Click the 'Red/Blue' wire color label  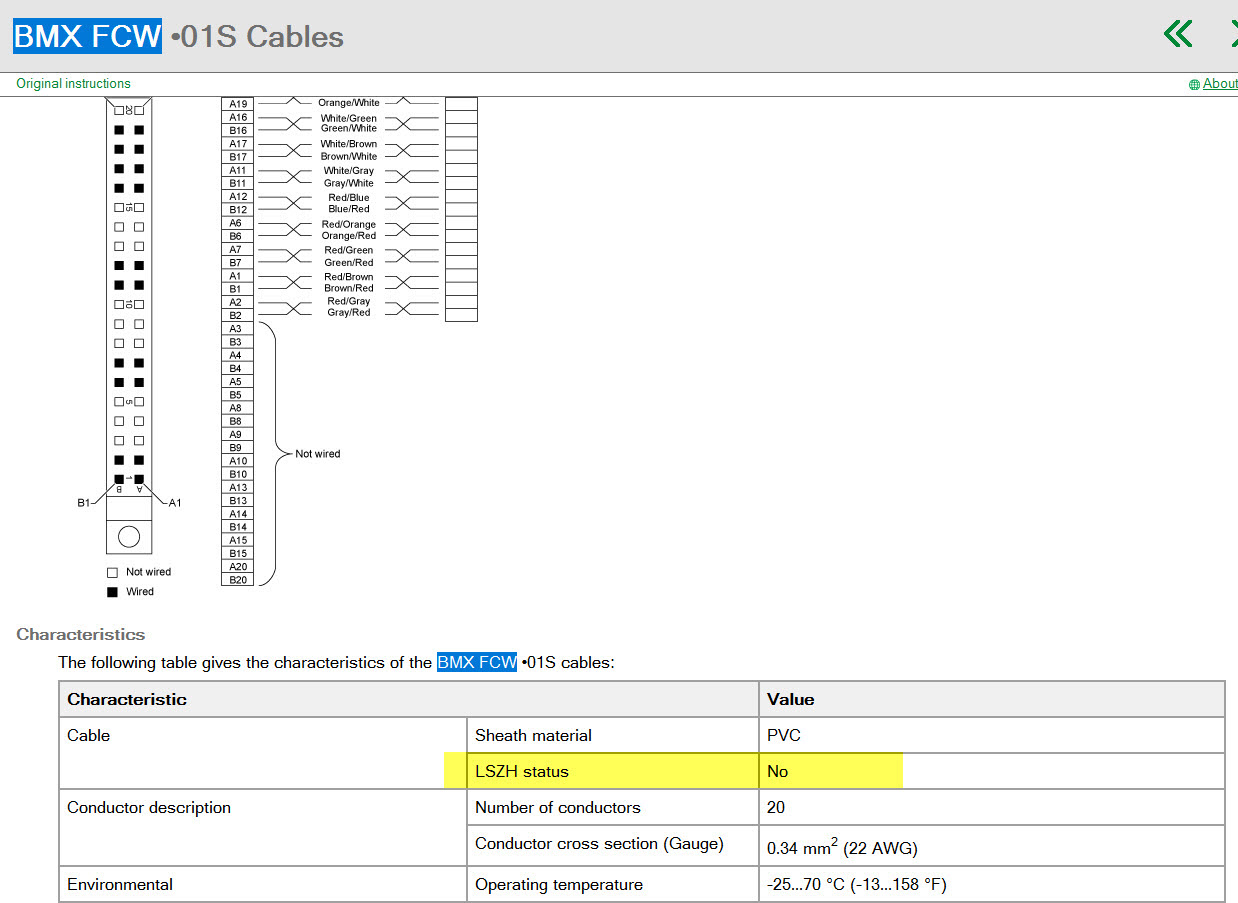[349, 197]
